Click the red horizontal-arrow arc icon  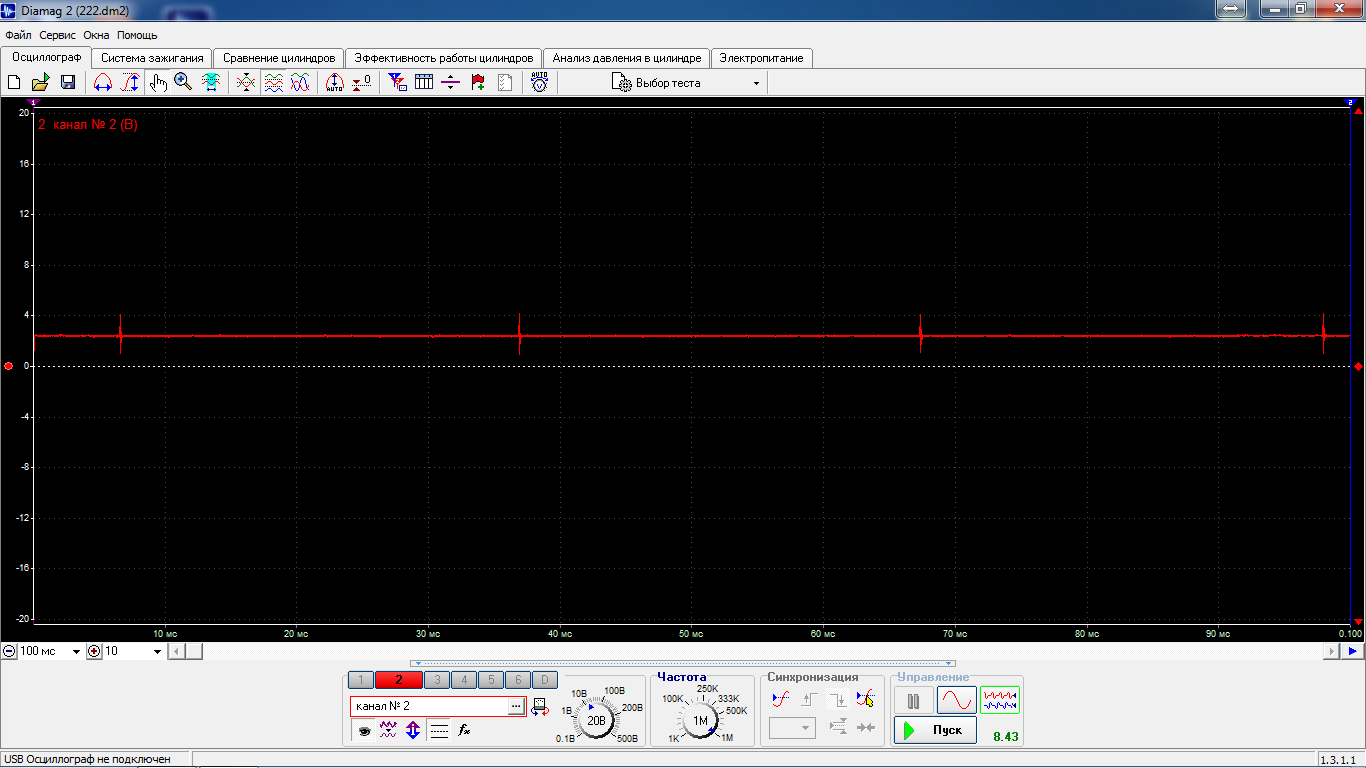coord(103,83)
